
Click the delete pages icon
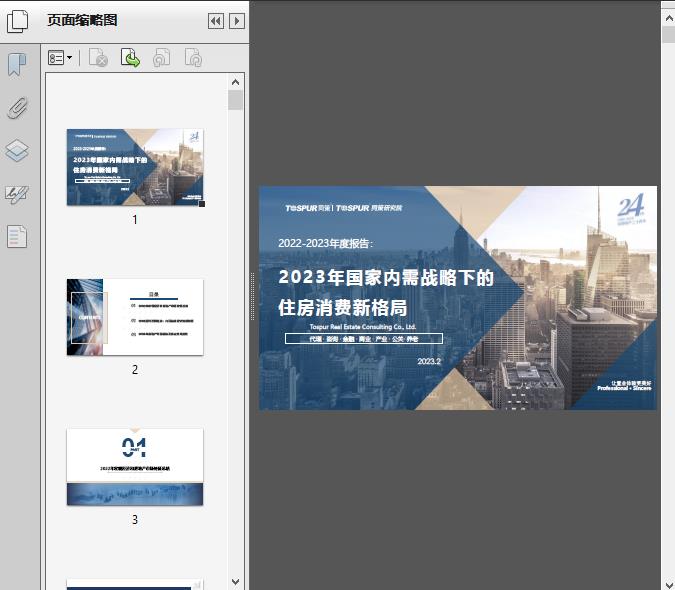pyautogui.click(x=98, y=58)
